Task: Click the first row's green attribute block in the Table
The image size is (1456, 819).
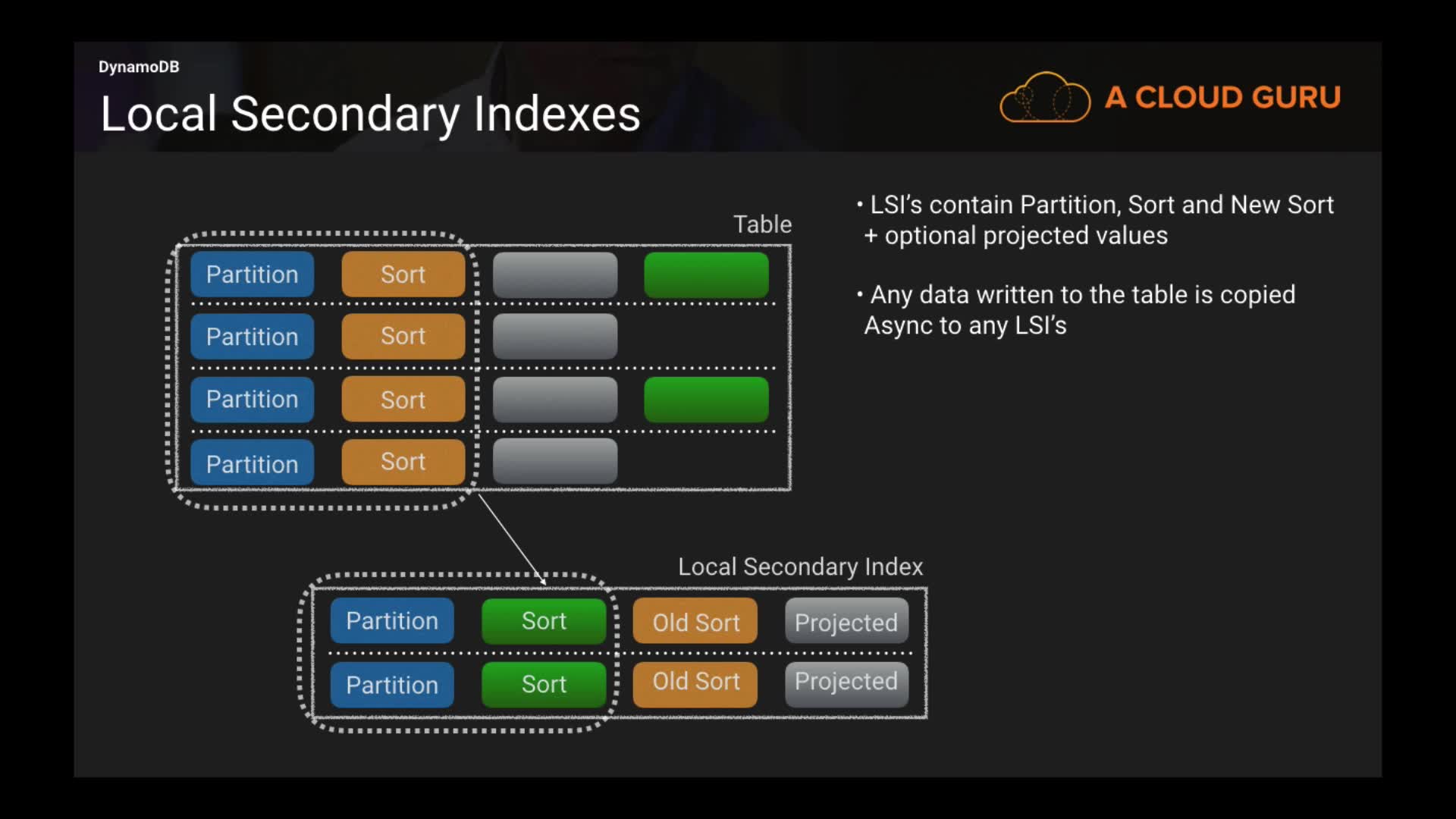Action: (x=706, y=275)
